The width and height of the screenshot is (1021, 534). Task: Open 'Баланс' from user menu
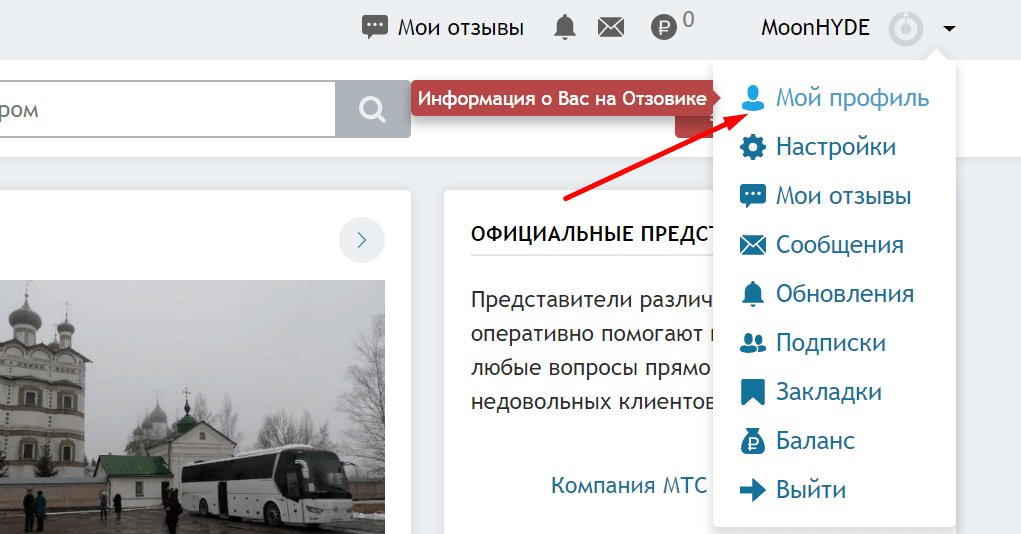click(815, 441)
